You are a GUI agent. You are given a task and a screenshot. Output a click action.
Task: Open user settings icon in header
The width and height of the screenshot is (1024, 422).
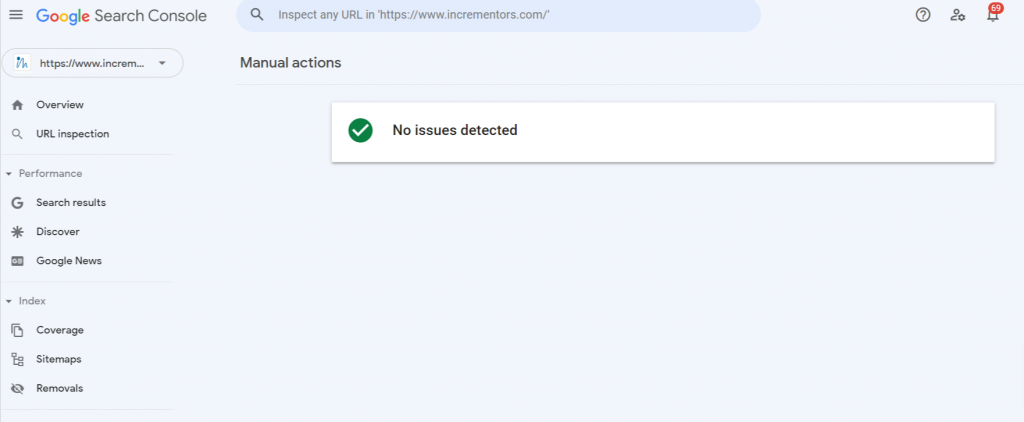[x=957, y=15]
